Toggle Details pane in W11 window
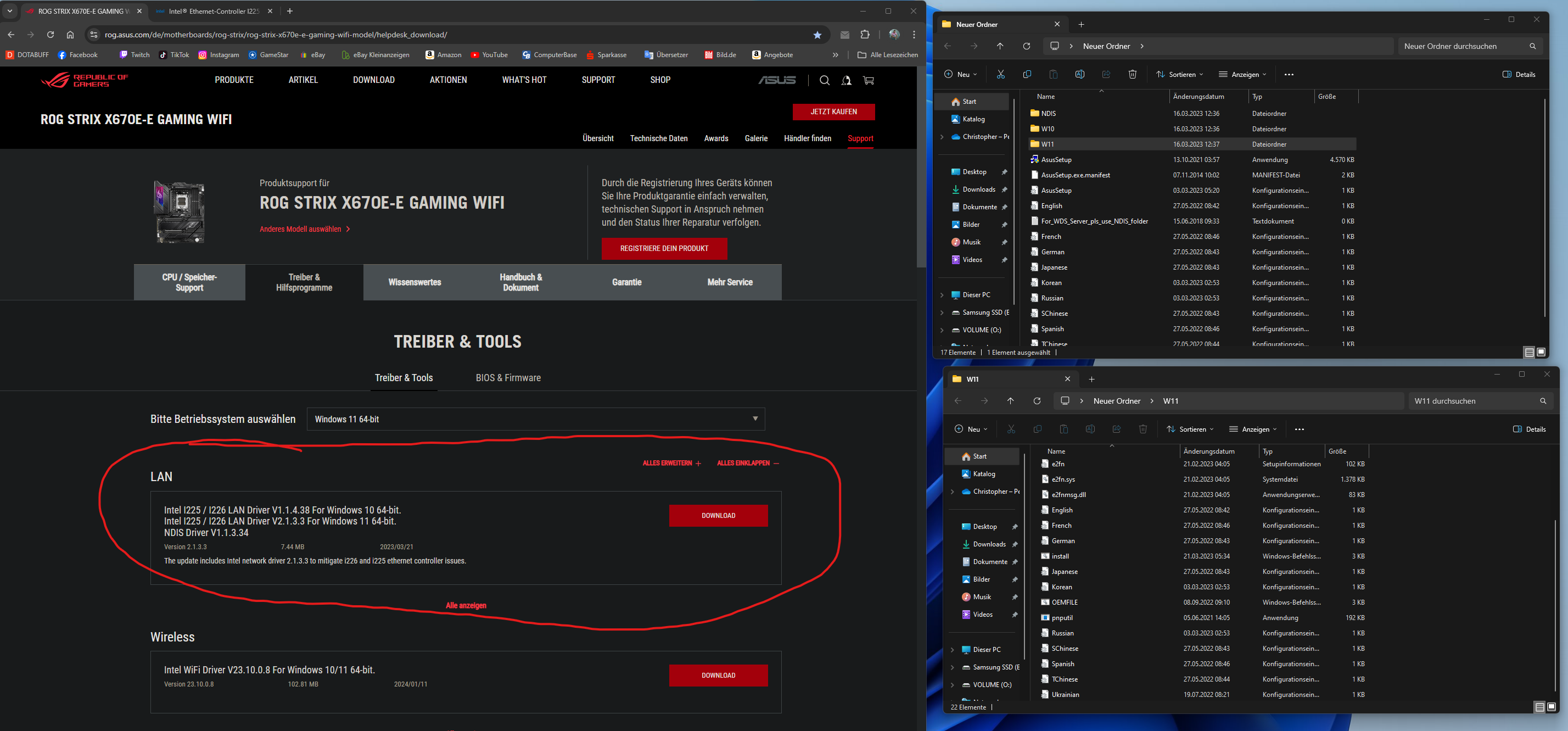This screenshot has width=1568, height=731. coord(1529,429)
